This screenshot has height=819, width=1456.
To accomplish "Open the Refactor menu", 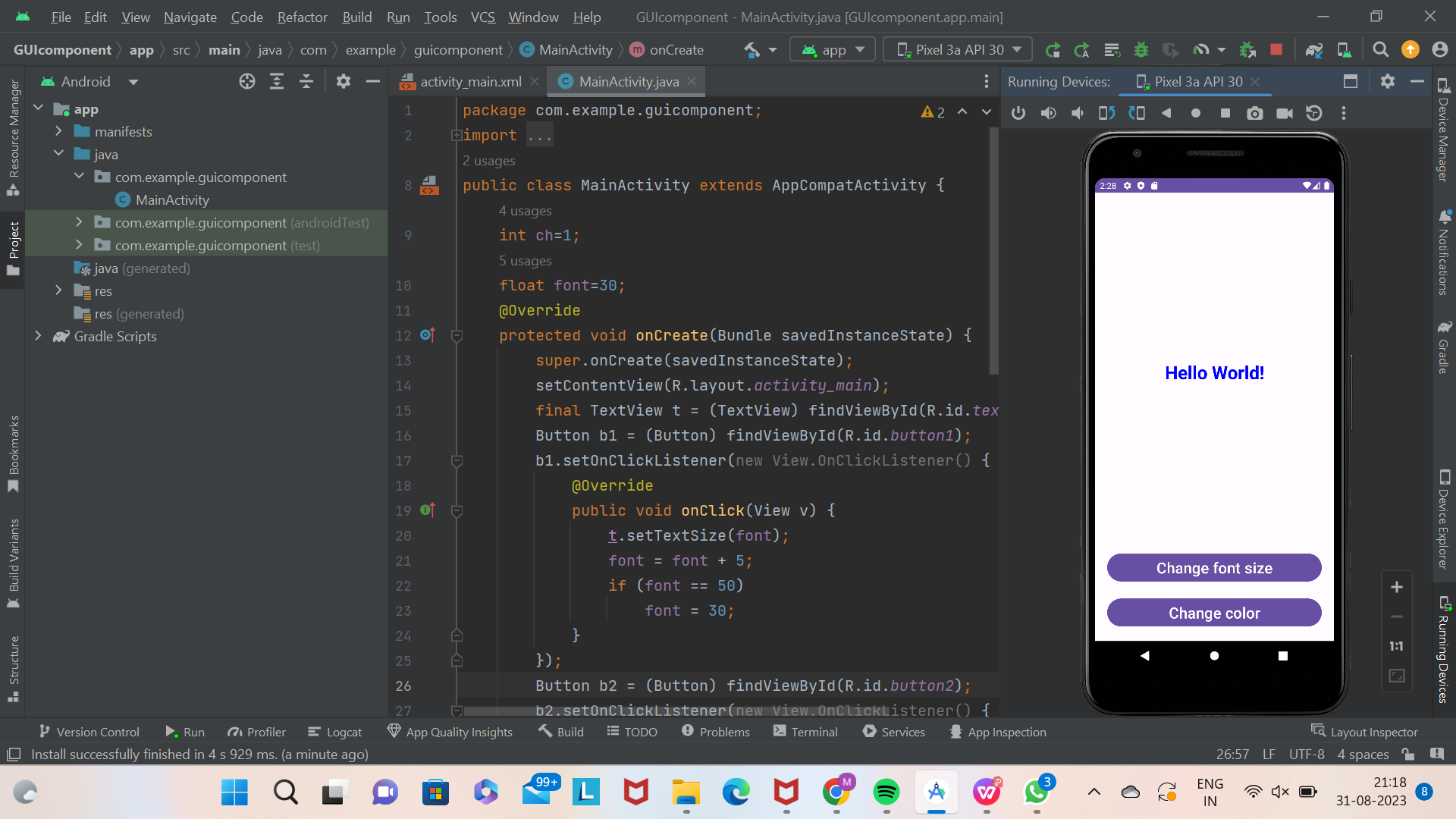I will coord(301,17).
